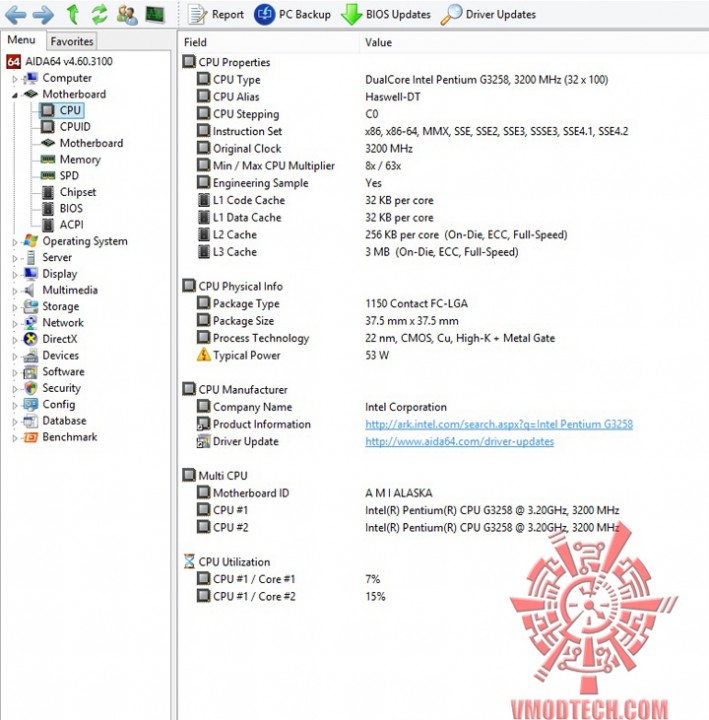Collapse the Motherboard tree node
This screenshot has height=720, width=709.
click(x=15, y=95)
